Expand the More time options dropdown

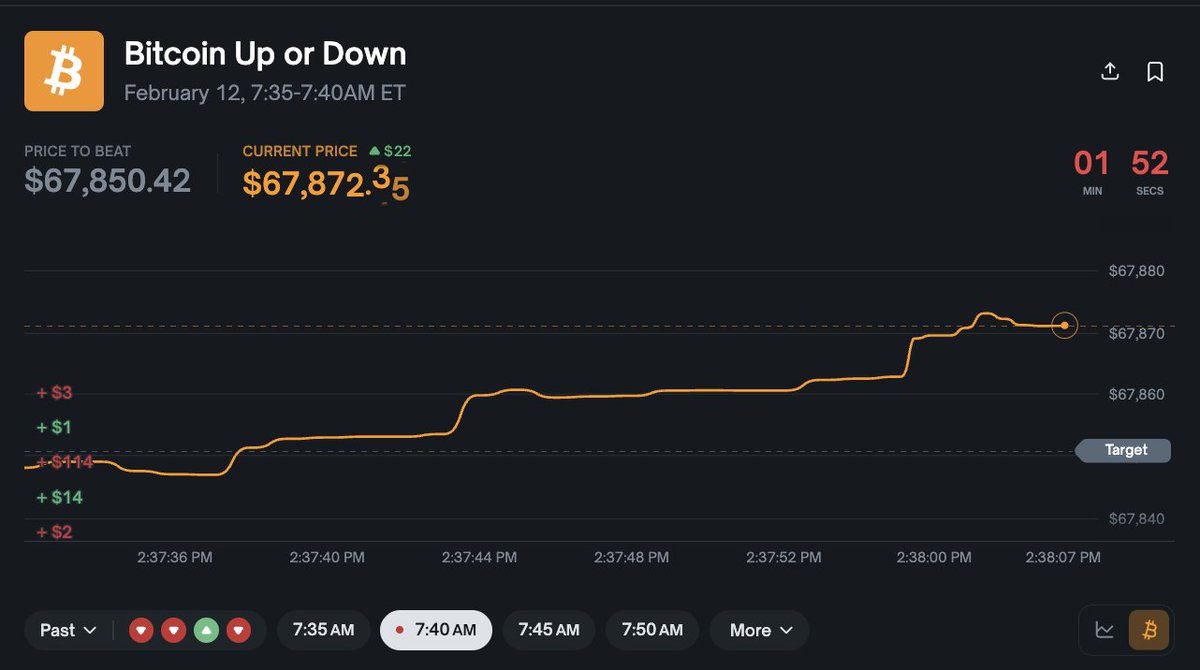(x=759, y=630)
